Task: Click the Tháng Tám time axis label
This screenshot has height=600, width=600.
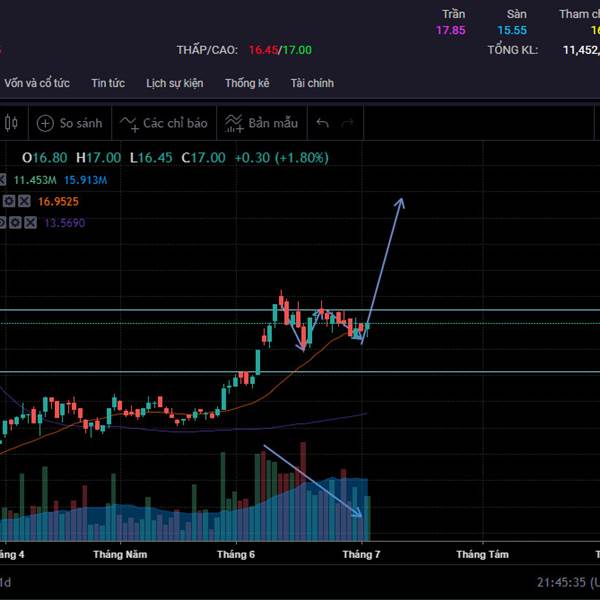Action: pos(483,554)
